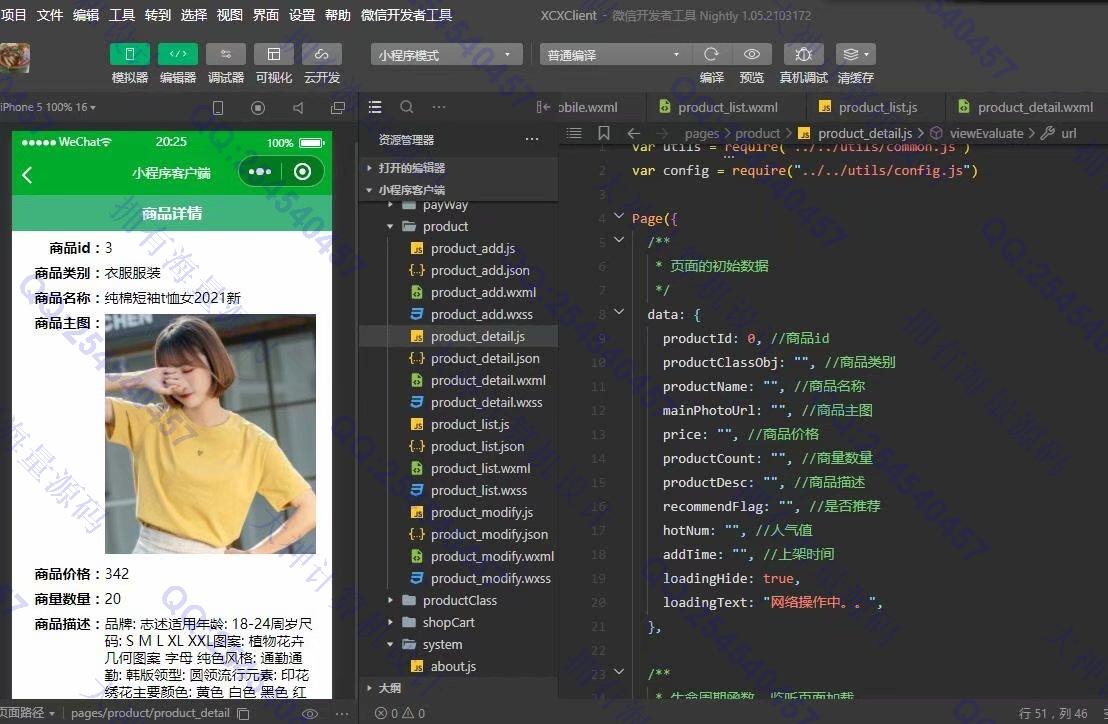Switch to product_list.wxml tab
1108x724 pixels.
coord(726,107)
